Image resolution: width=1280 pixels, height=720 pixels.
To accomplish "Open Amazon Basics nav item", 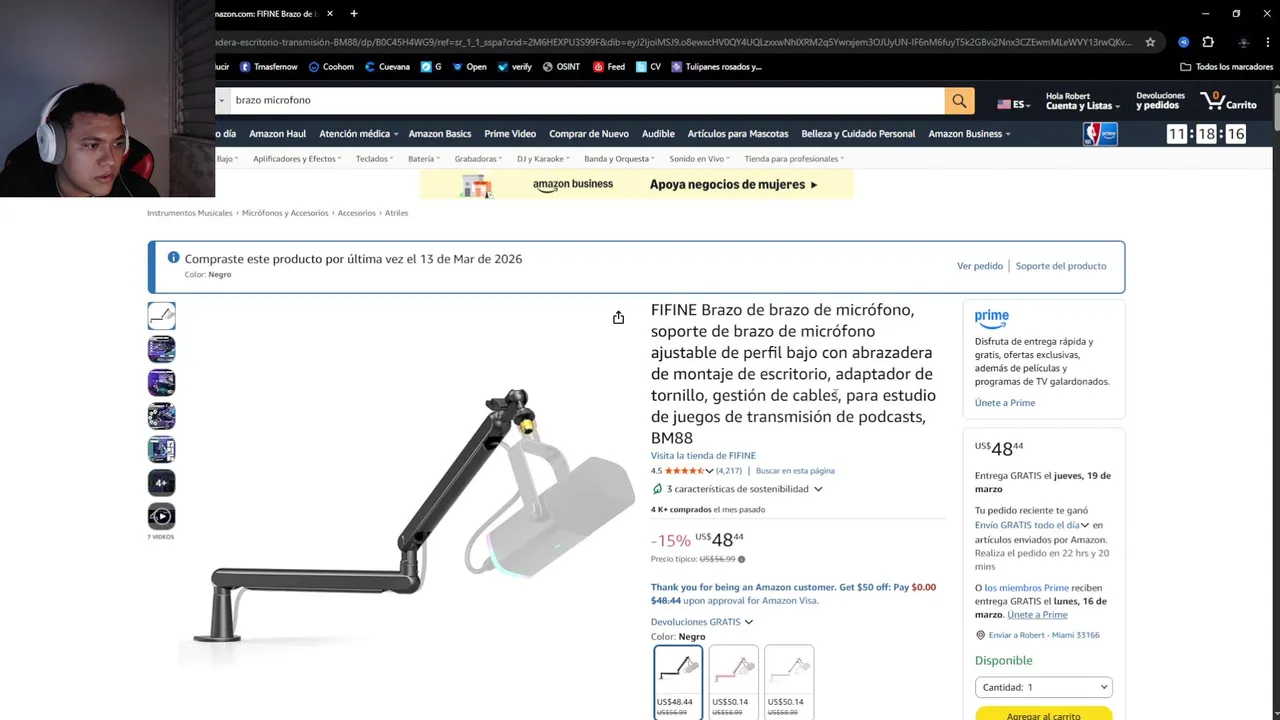I will [440, 134].
